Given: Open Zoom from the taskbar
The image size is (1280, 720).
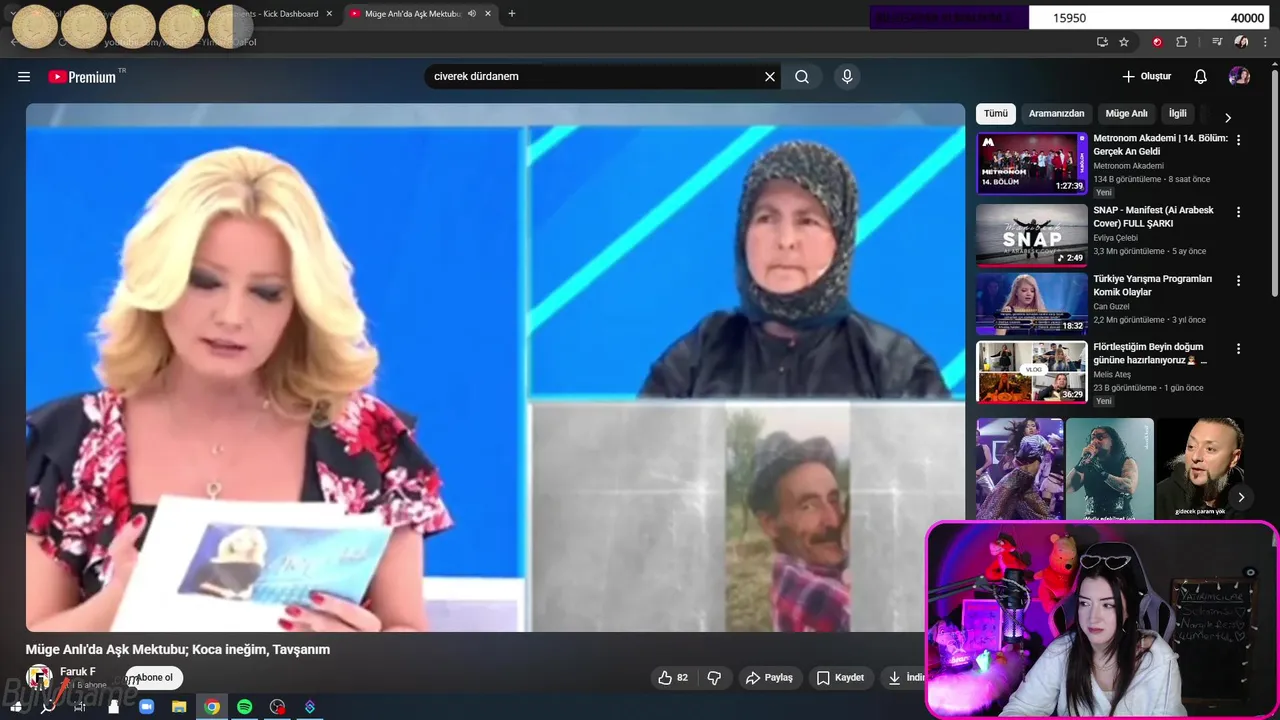Looking at the screenshot, I should [x=146, y=707].
